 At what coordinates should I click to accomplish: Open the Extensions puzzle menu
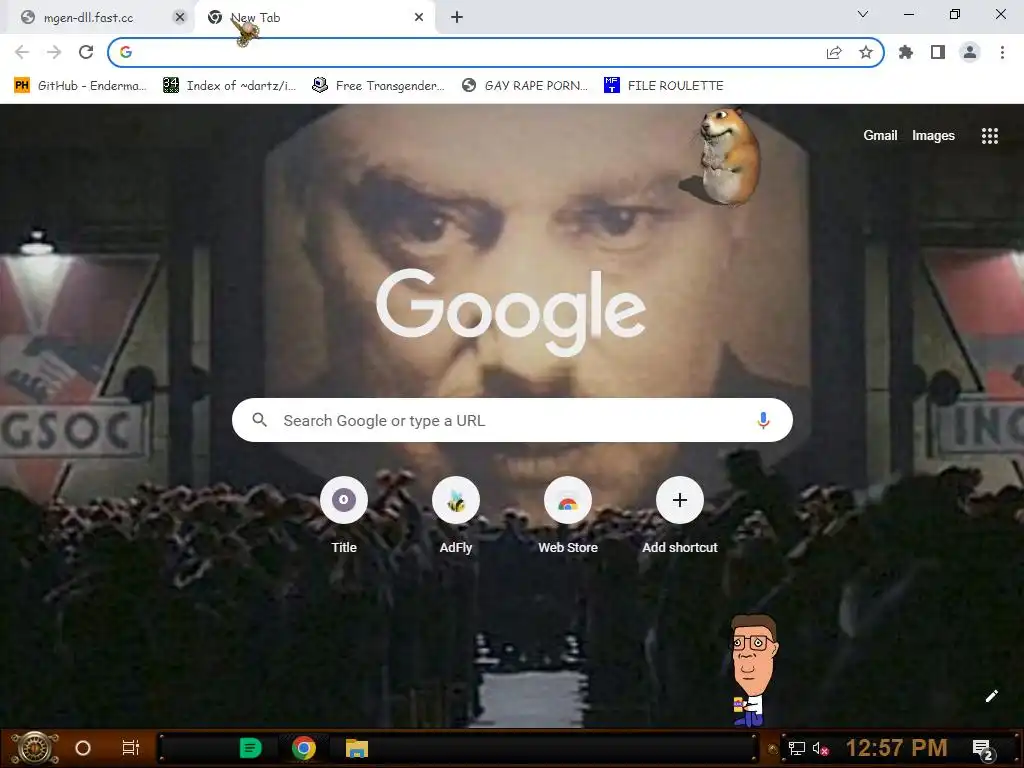[906, 52]
